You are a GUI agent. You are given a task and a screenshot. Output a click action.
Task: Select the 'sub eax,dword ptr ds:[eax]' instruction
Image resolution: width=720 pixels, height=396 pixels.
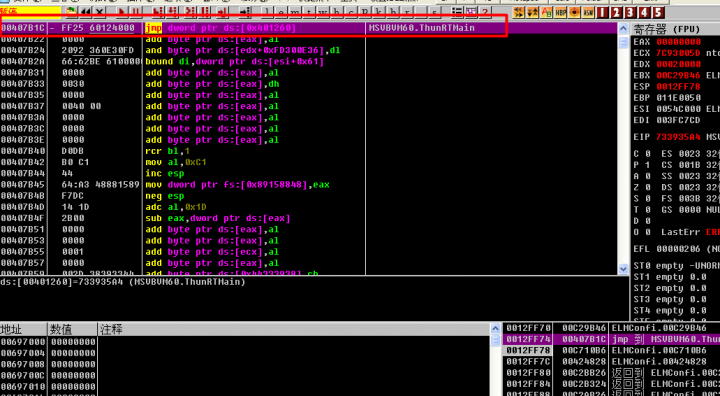(x=218, y=218)
